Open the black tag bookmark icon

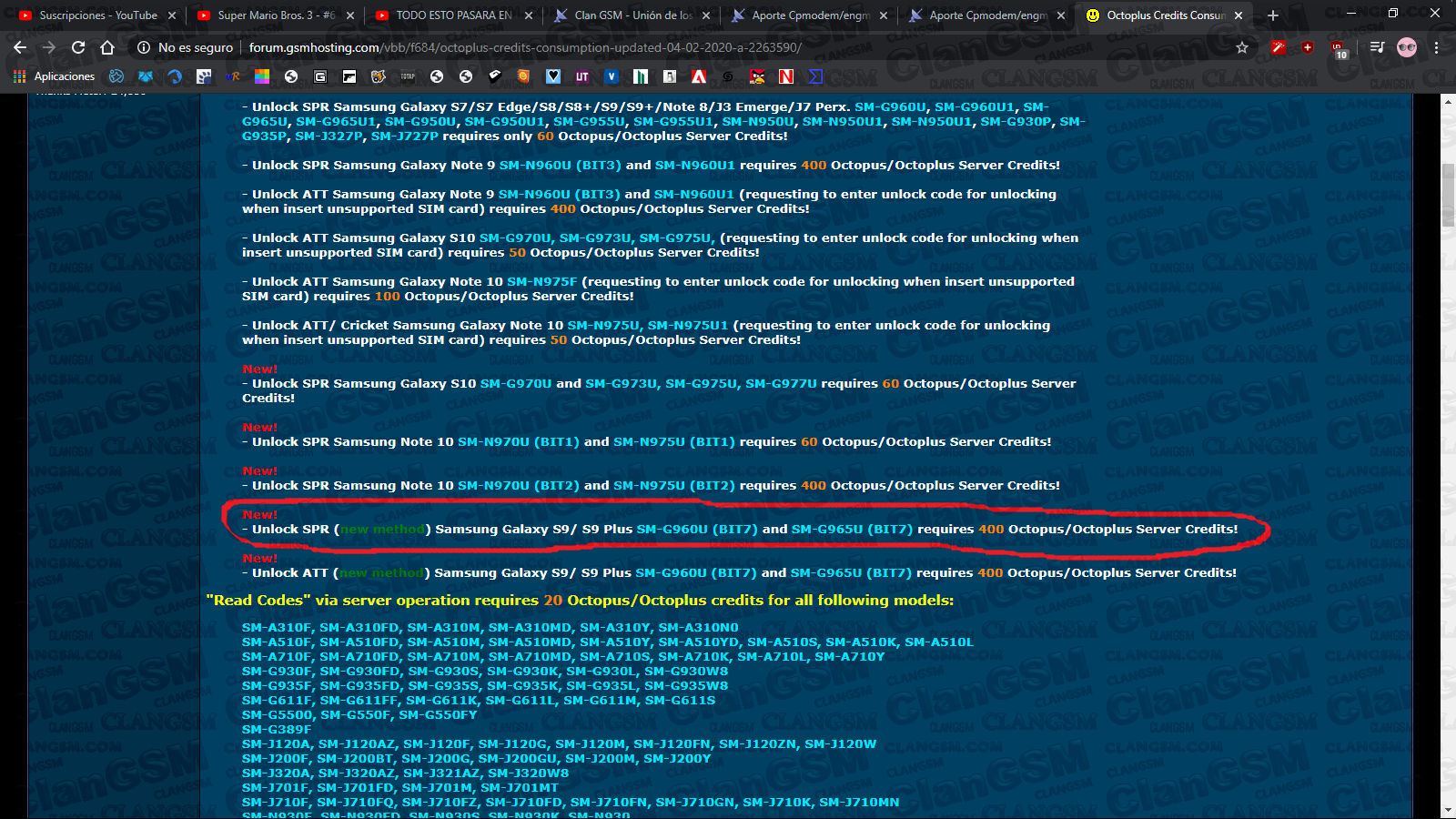pyautogui.click(x=495, y=76)
